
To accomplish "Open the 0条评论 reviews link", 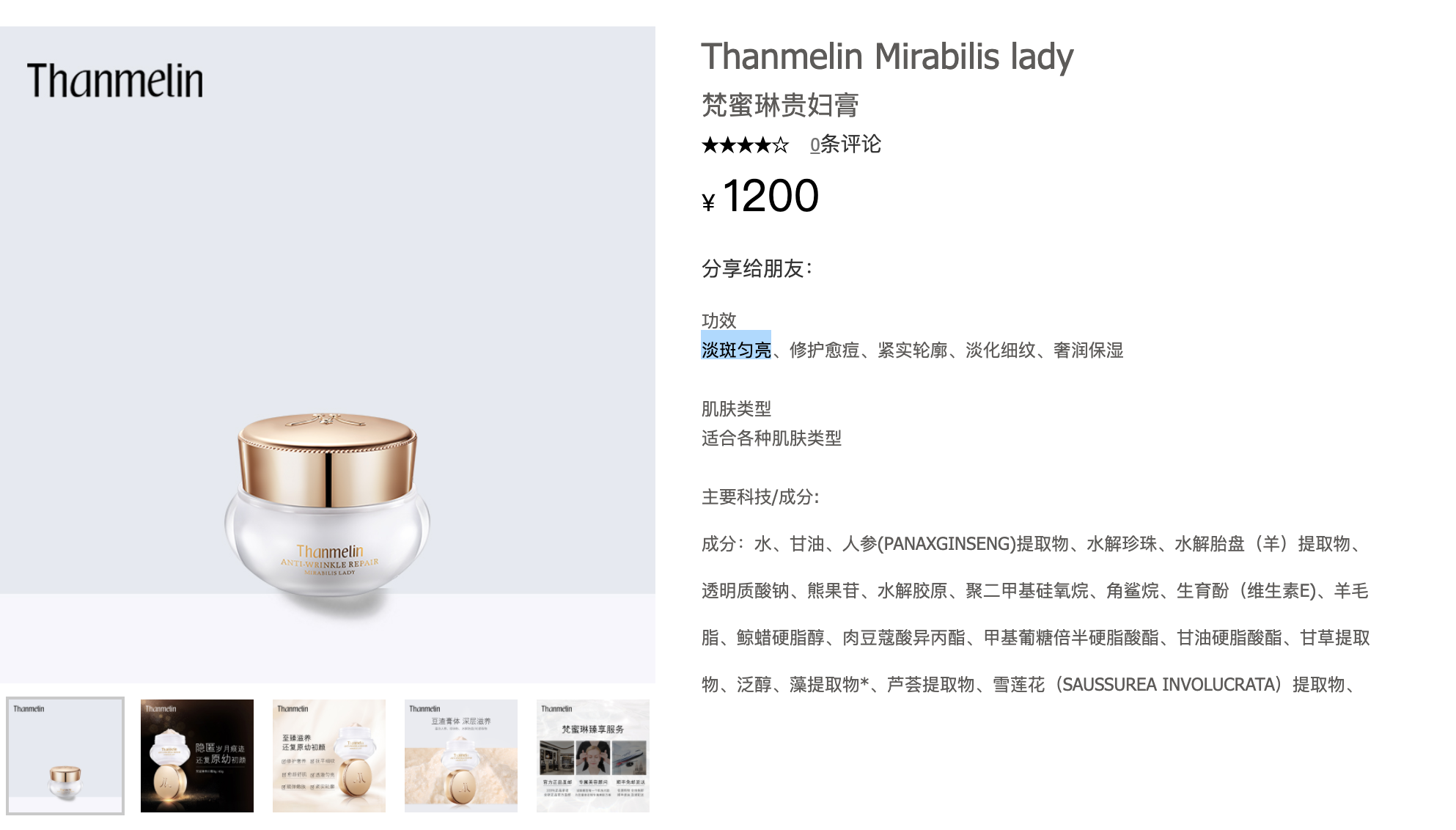I will tap(845, 144).
